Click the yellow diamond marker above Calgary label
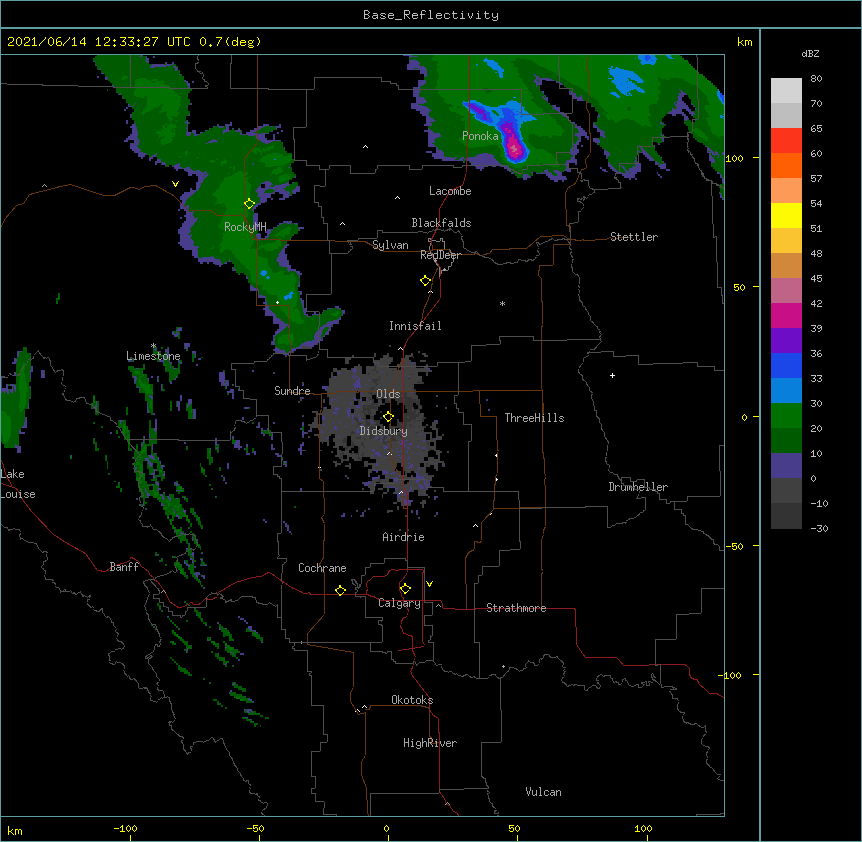862x842 pixels. tap(405, 589)
